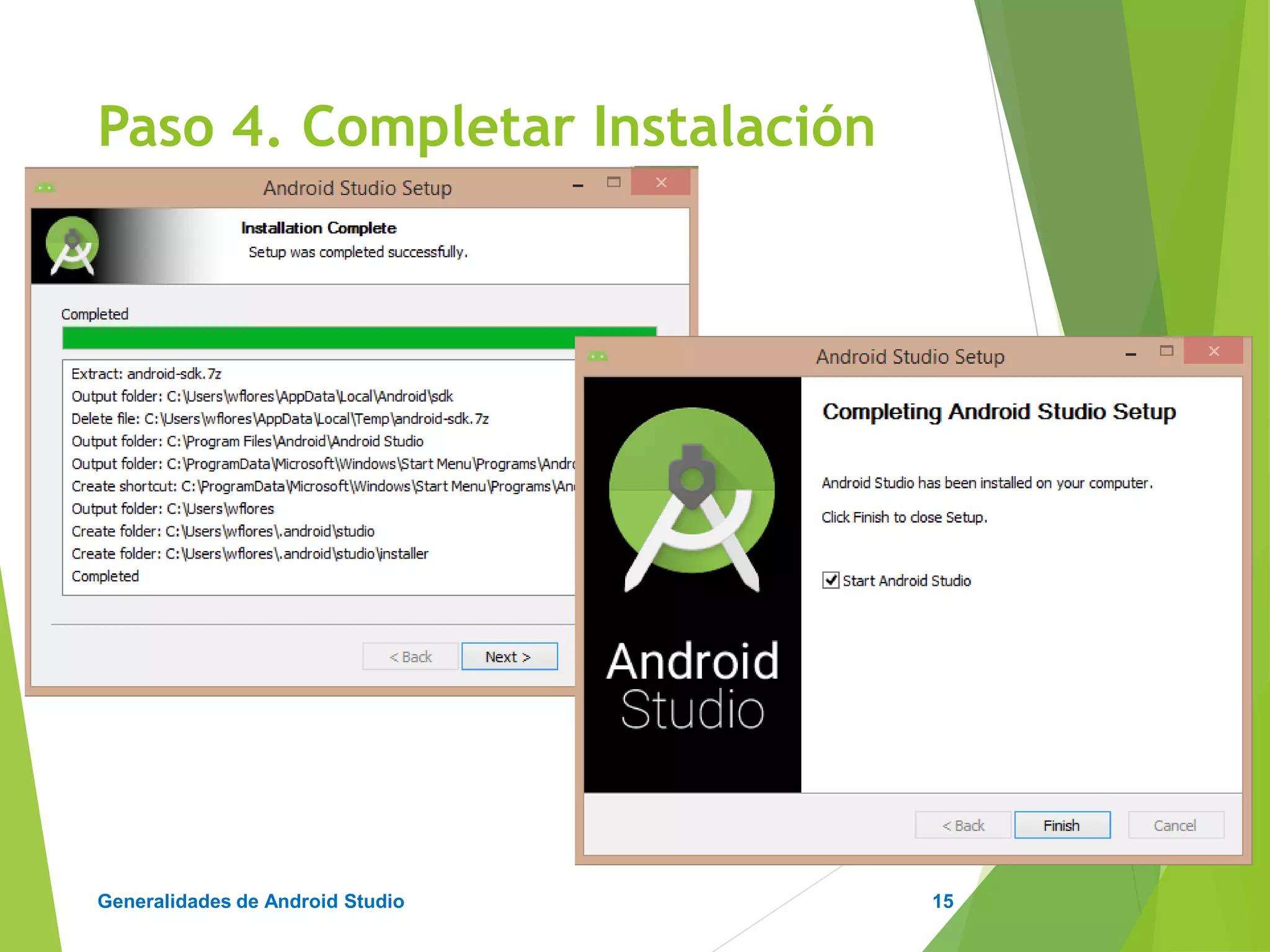The height and width of the screenshot is (952, 1270).
Task: Click the green installation progress bar
Action: click(x=360, y=338)
